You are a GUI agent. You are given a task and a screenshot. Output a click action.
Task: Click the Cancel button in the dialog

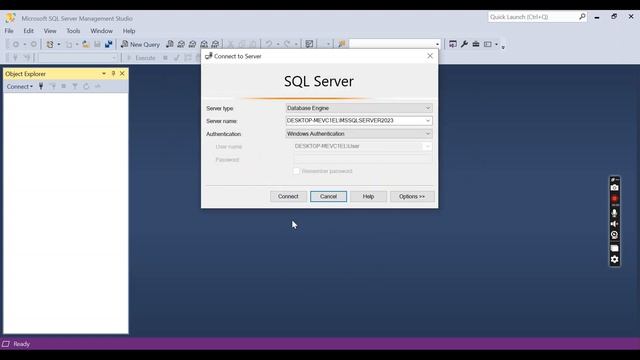(328, 196)
